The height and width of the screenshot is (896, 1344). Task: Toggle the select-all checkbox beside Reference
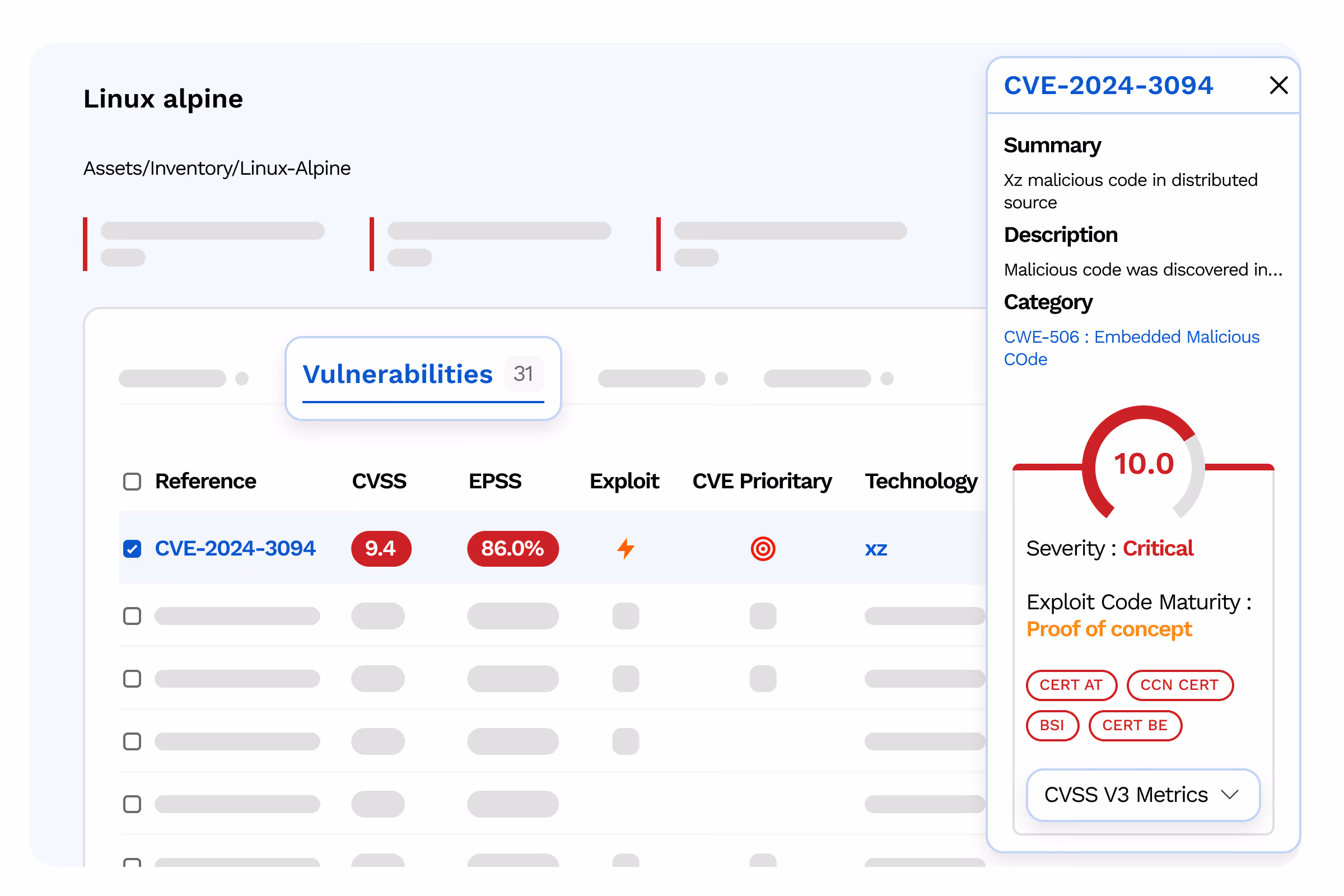(x=132, y=482)
